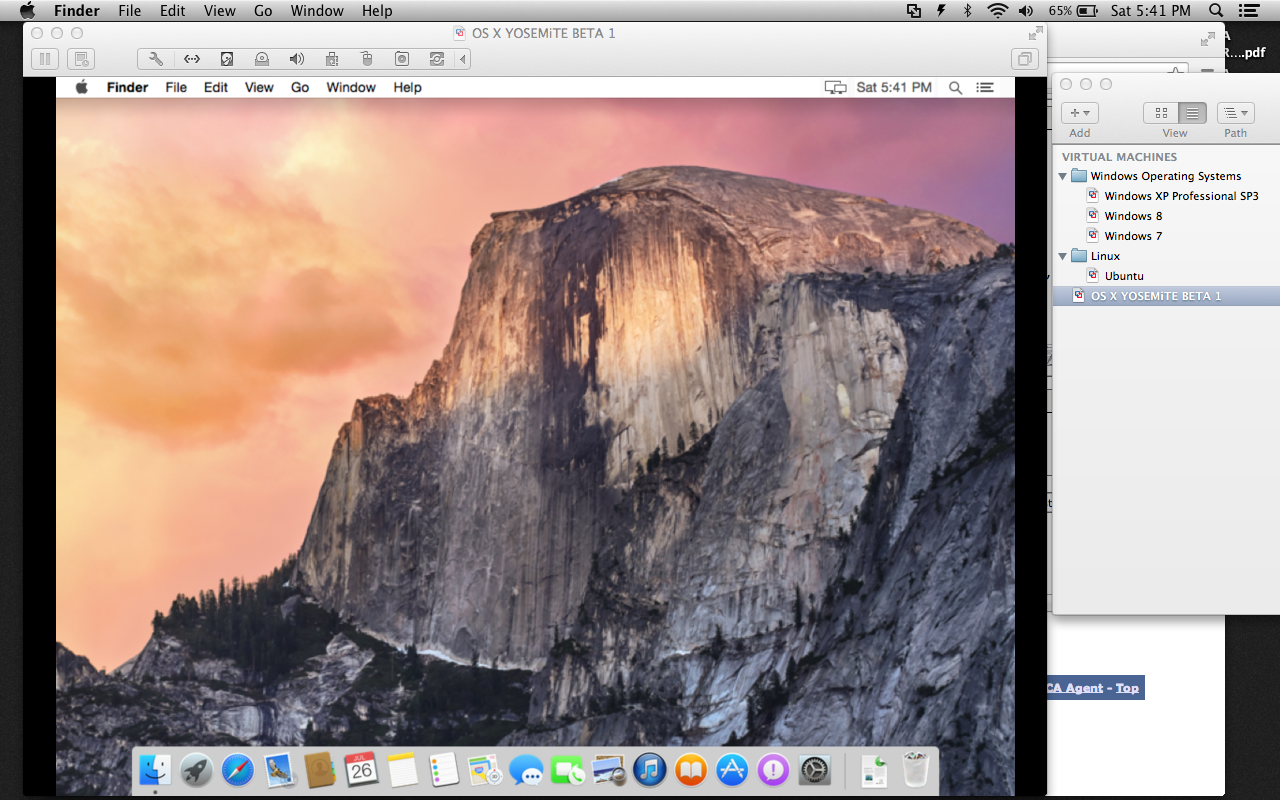Screen dimensions: 1280x800
Task: Click the hard disk device icon
Action: (227, 59)
